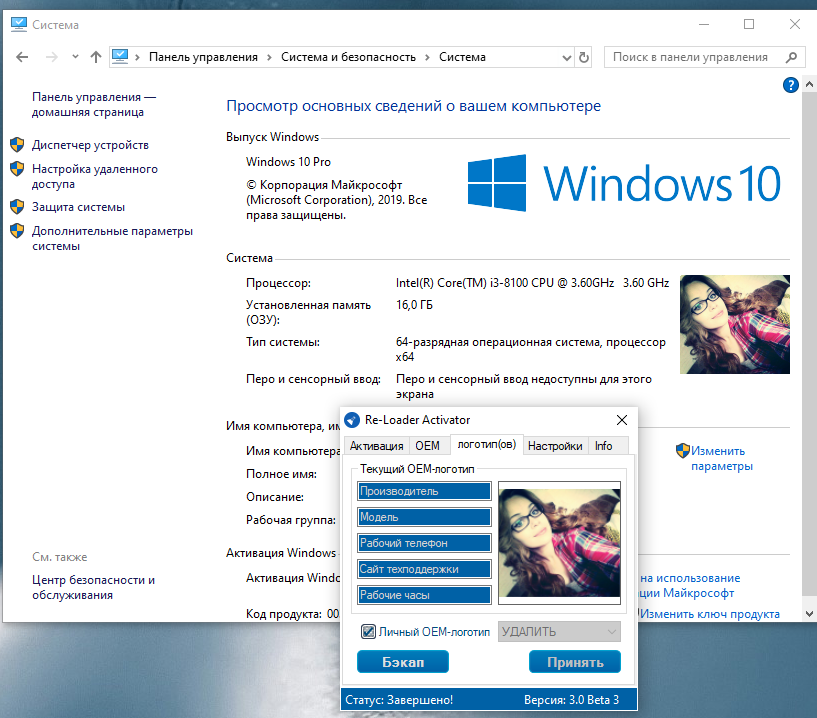Click the Версия: 3.0 Beta 3 text

tap(571, 700)
